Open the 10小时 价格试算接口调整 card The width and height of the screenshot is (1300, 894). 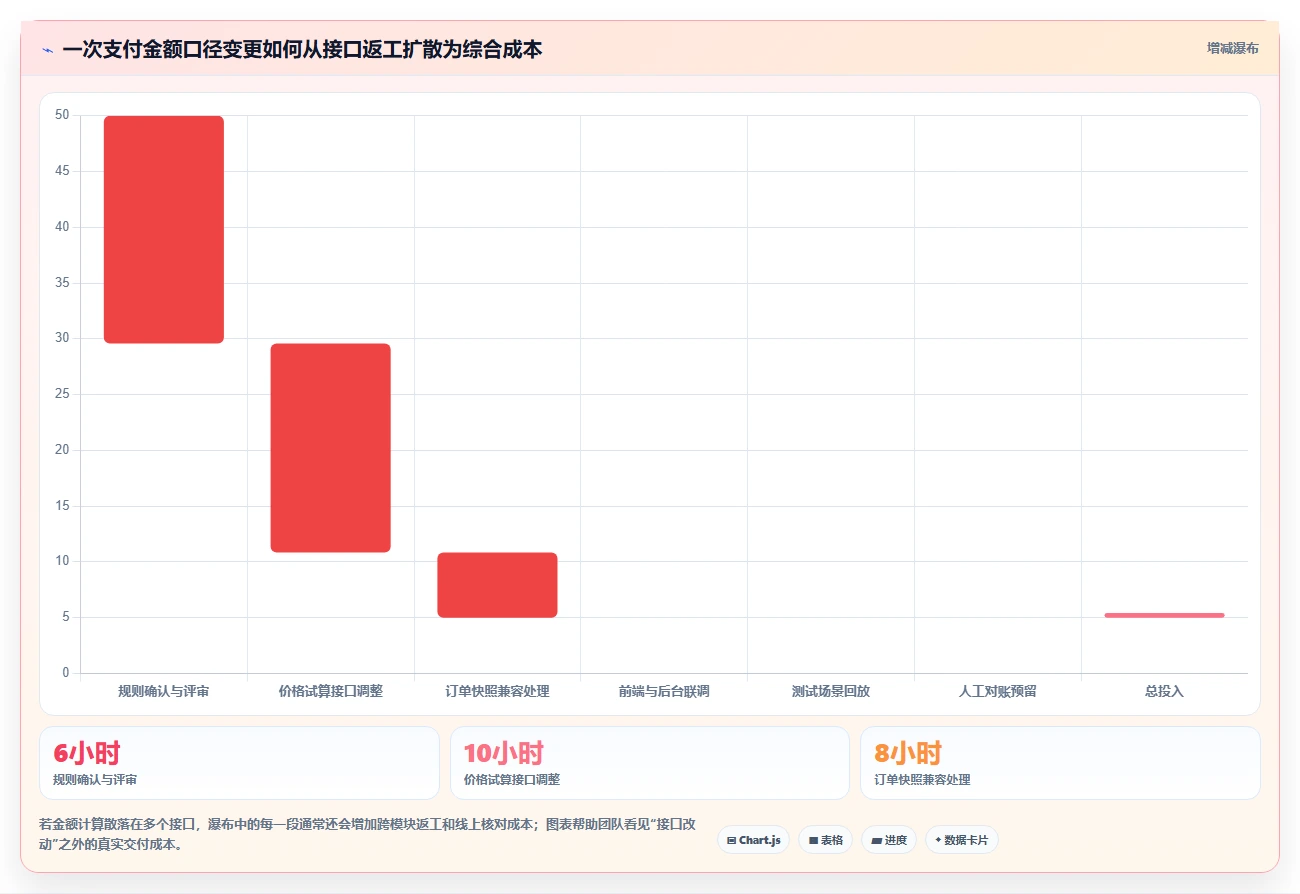pos(650,763)
